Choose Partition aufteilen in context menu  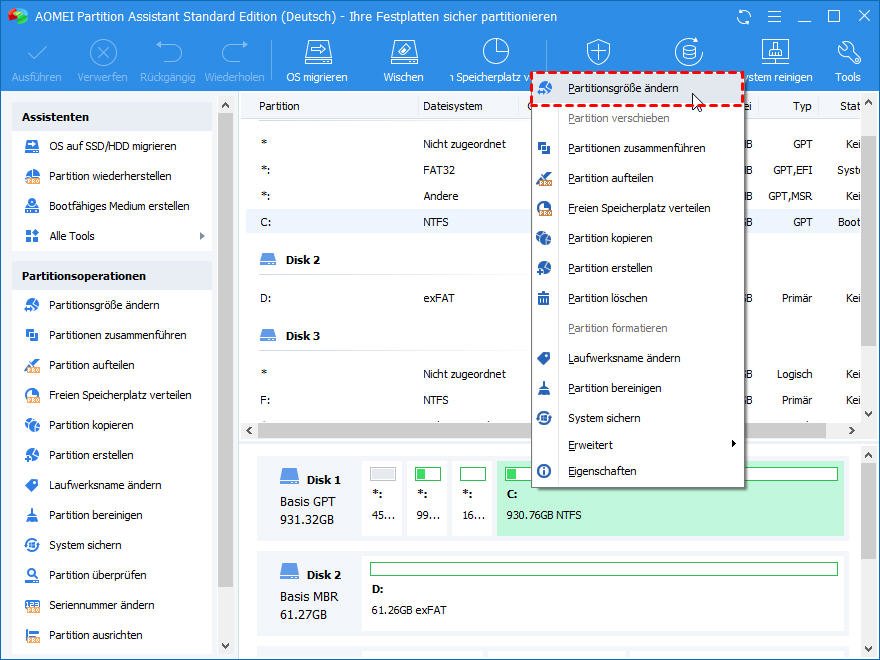(x=638, y=178)
